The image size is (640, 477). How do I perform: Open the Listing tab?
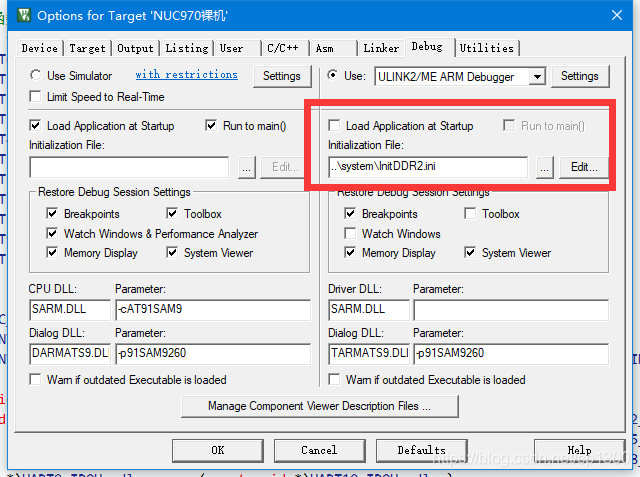click(187, 48)
